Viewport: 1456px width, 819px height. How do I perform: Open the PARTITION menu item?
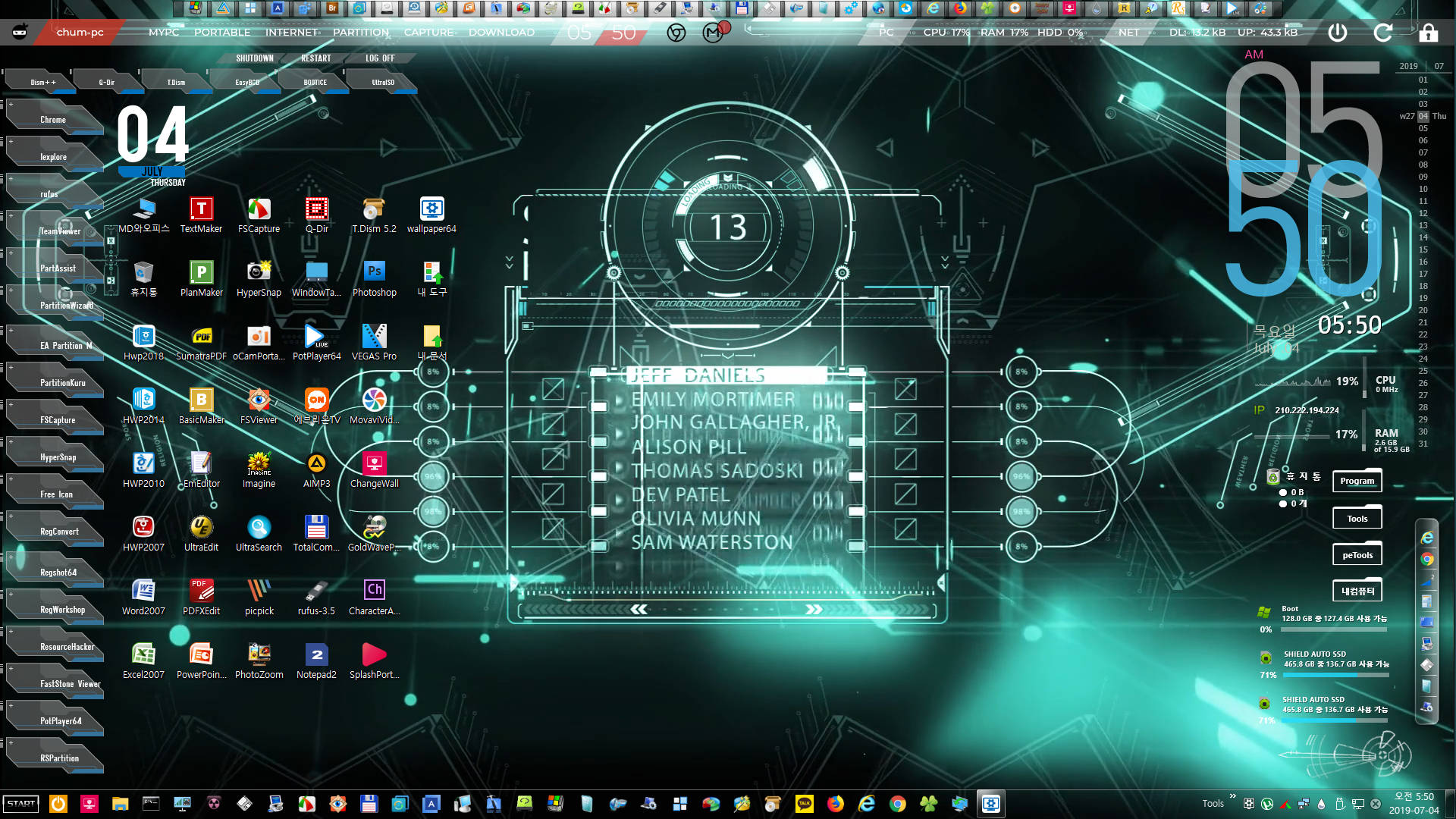click(361, 33)
